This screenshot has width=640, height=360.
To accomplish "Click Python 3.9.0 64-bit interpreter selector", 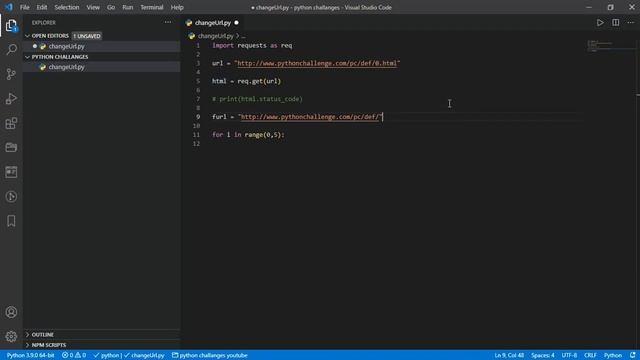I will (x=31, y=356).
